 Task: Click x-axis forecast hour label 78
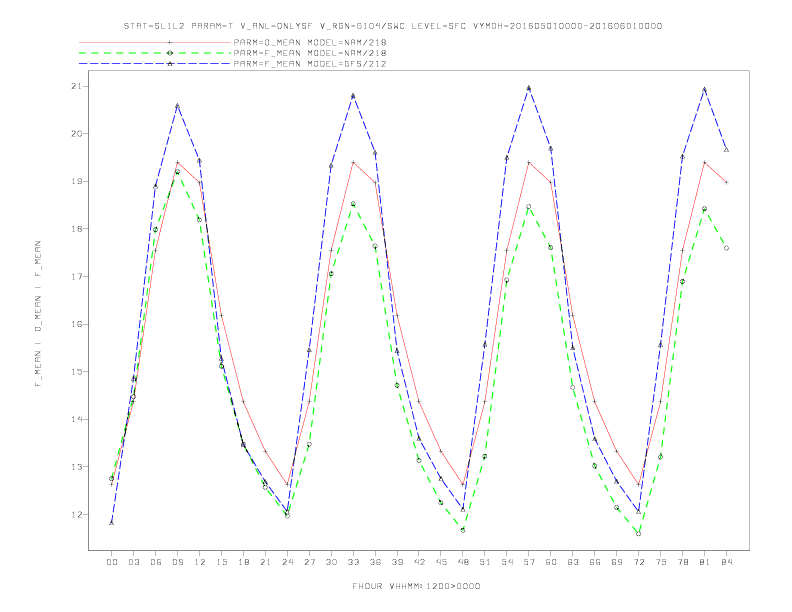coord(683,562)
